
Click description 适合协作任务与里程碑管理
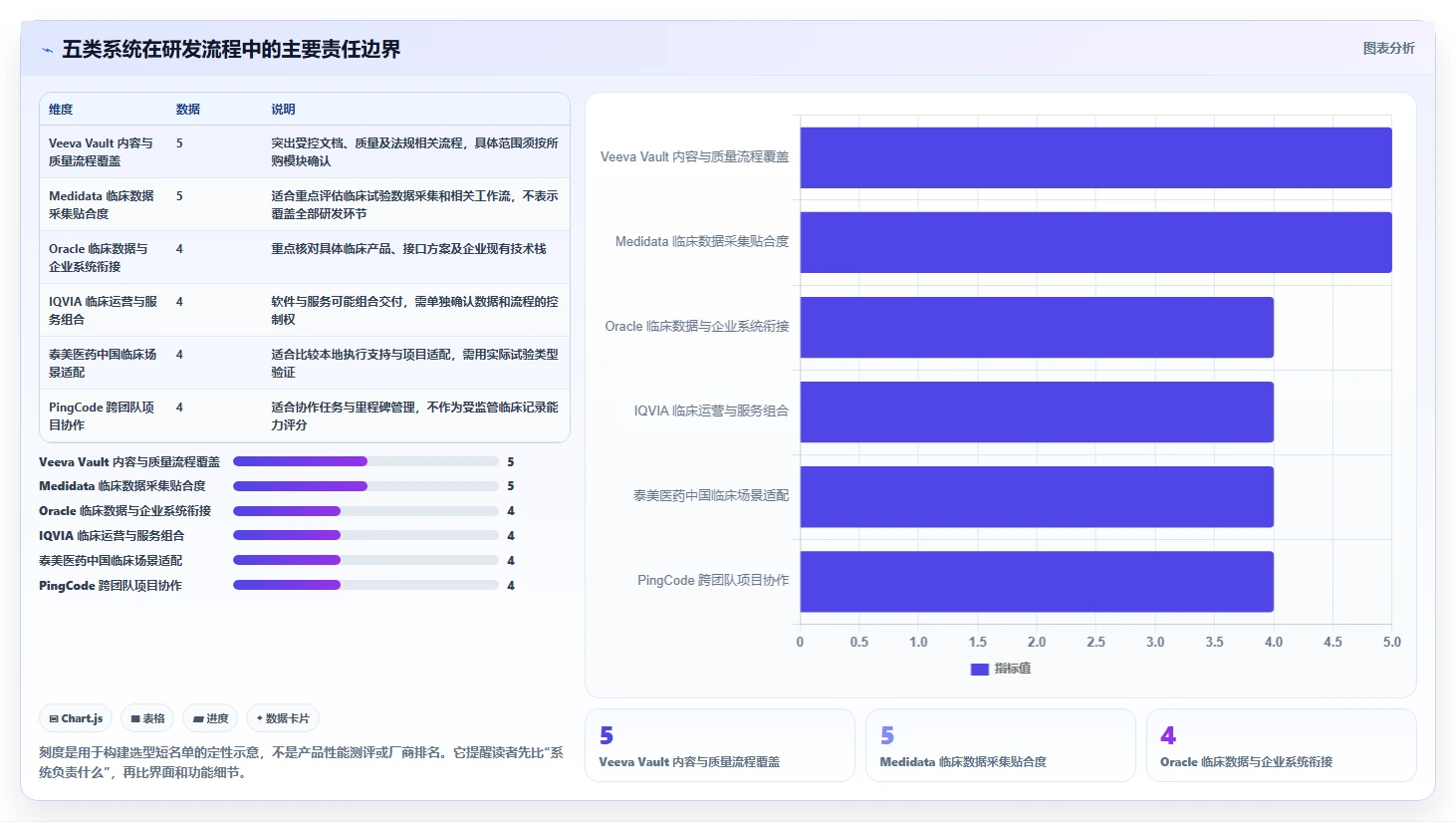[x=414, y=415]
